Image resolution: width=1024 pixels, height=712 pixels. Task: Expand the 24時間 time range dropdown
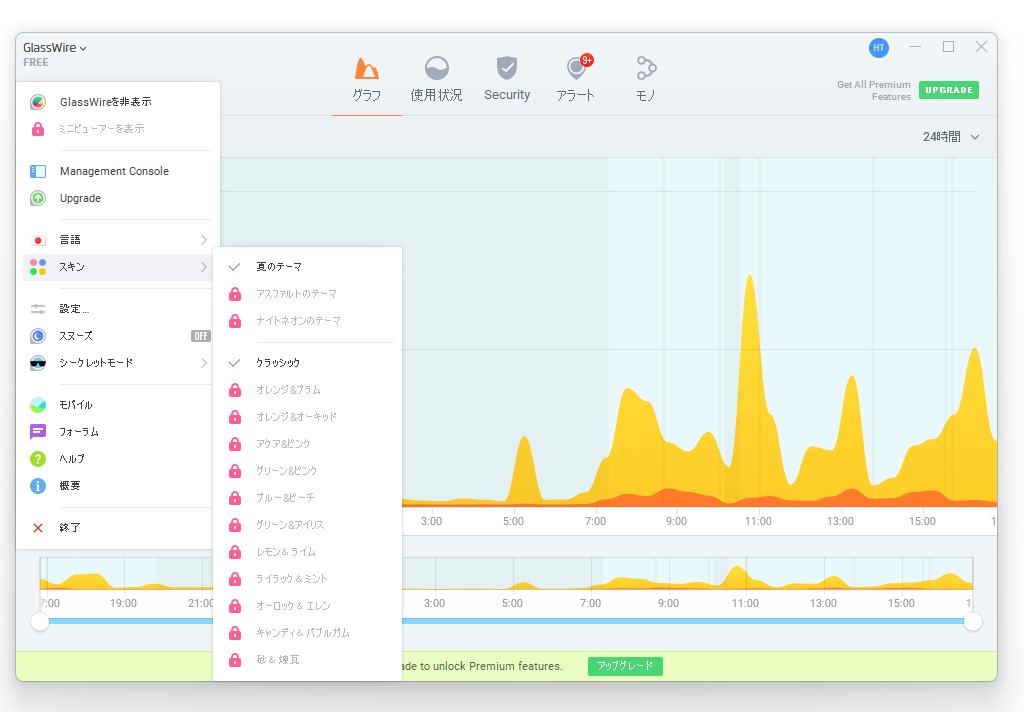(x=950, y=137)
